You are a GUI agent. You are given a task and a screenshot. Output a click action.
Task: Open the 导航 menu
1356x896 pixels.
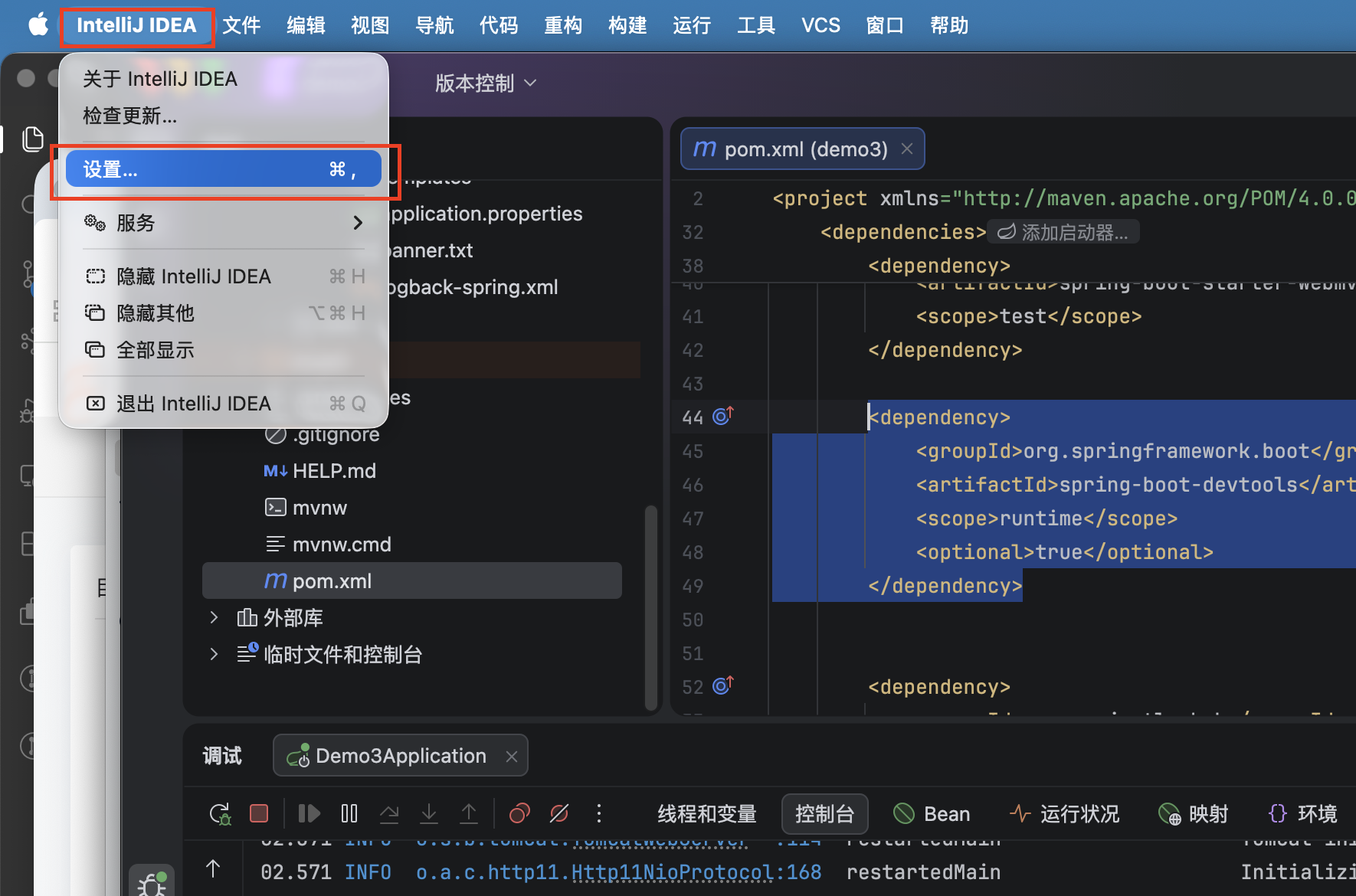(435, 25)
